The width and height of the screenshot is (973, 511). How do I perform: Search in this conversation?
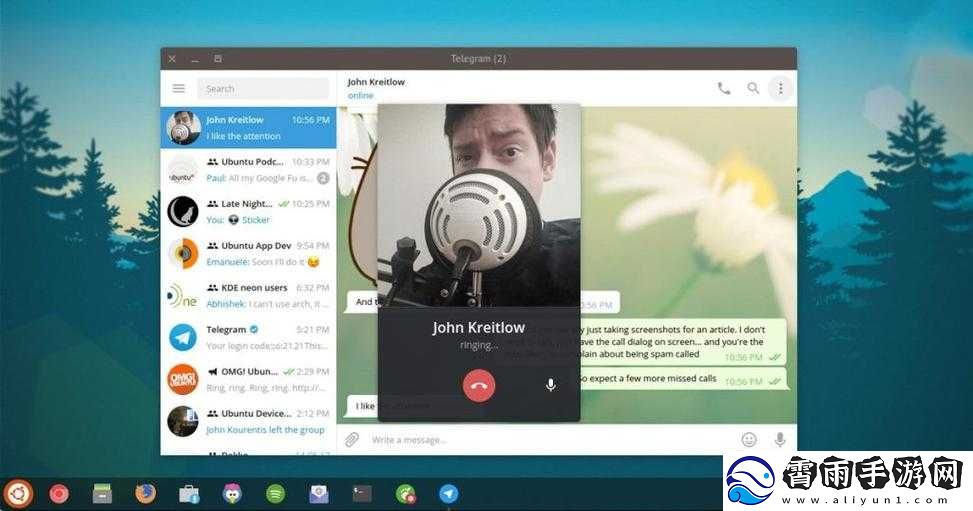753,88
